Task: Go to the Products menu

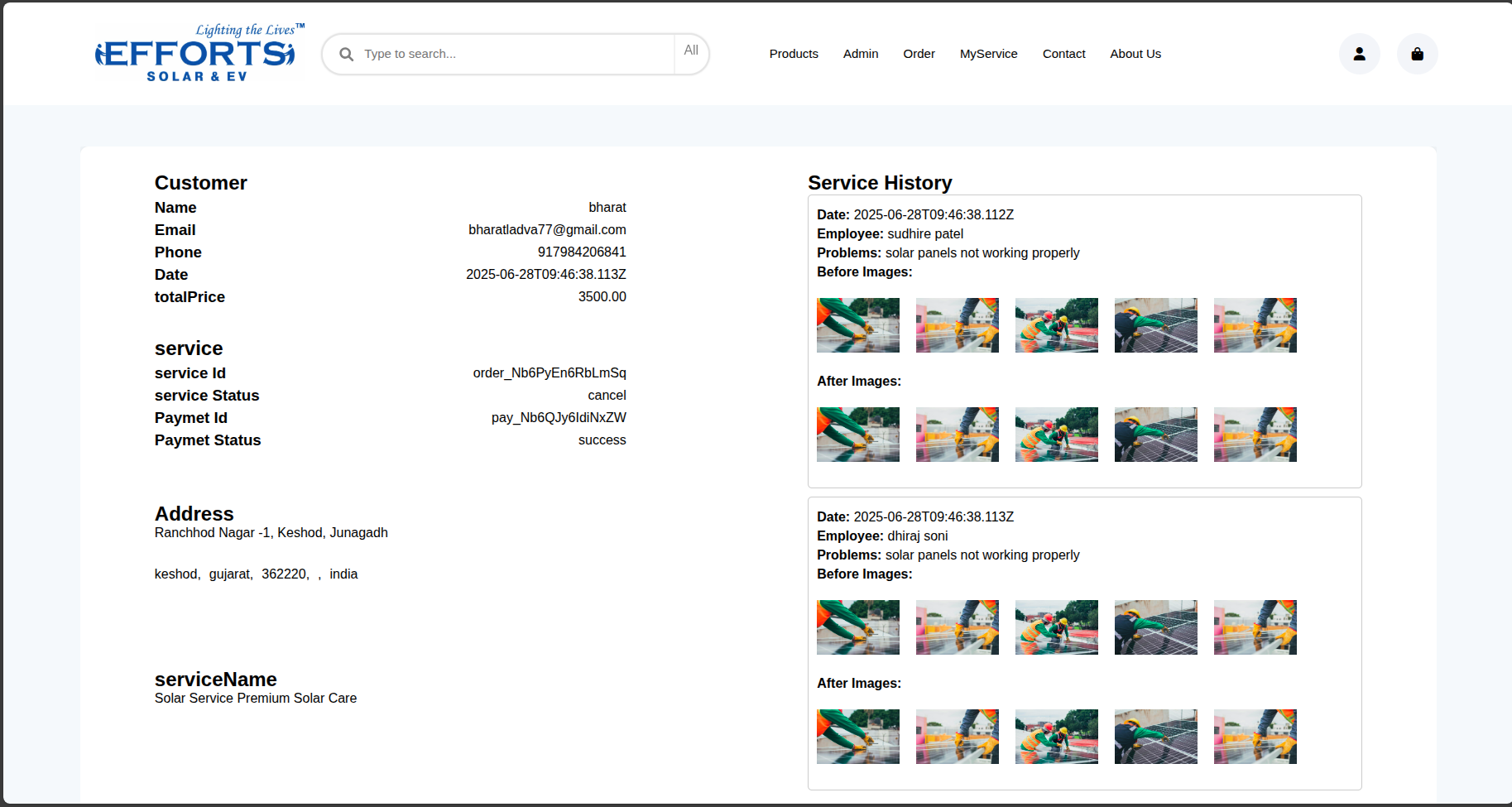Action: click(793, 54)
